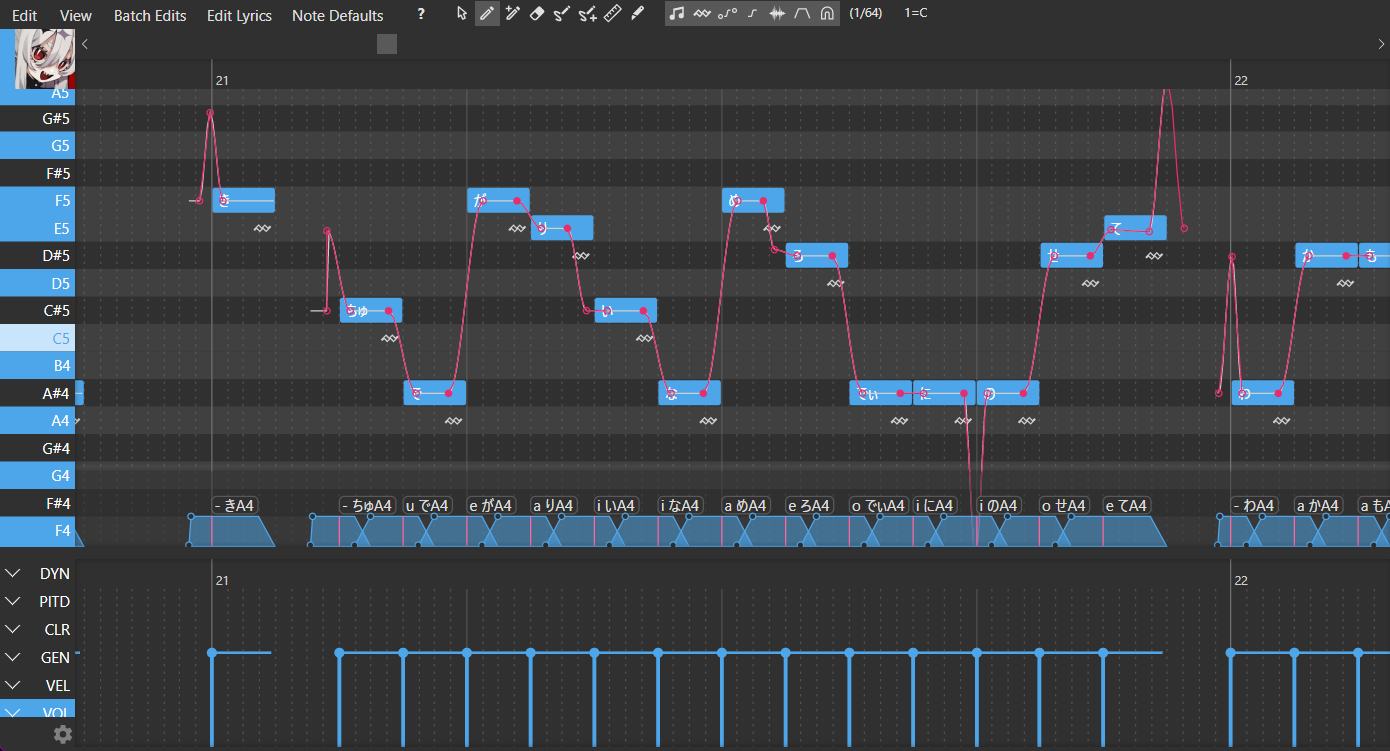Image resolution: width=1390 pixels, height=751 pixels.
Task: Toggle the final pitch curve display
Action: pos(752,14)
